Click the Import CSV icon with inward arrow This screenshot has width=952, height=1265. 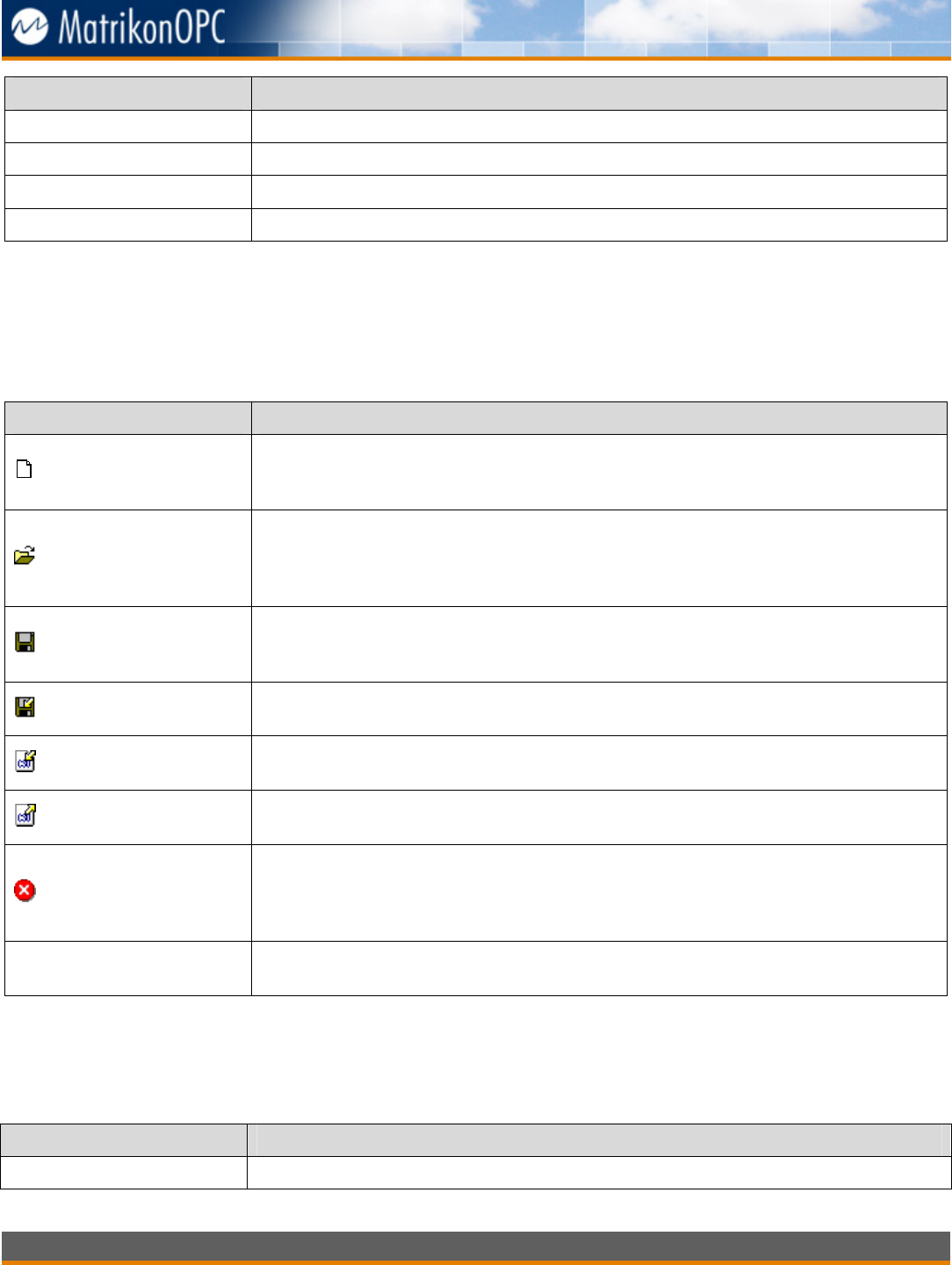[x=25, y=762]
